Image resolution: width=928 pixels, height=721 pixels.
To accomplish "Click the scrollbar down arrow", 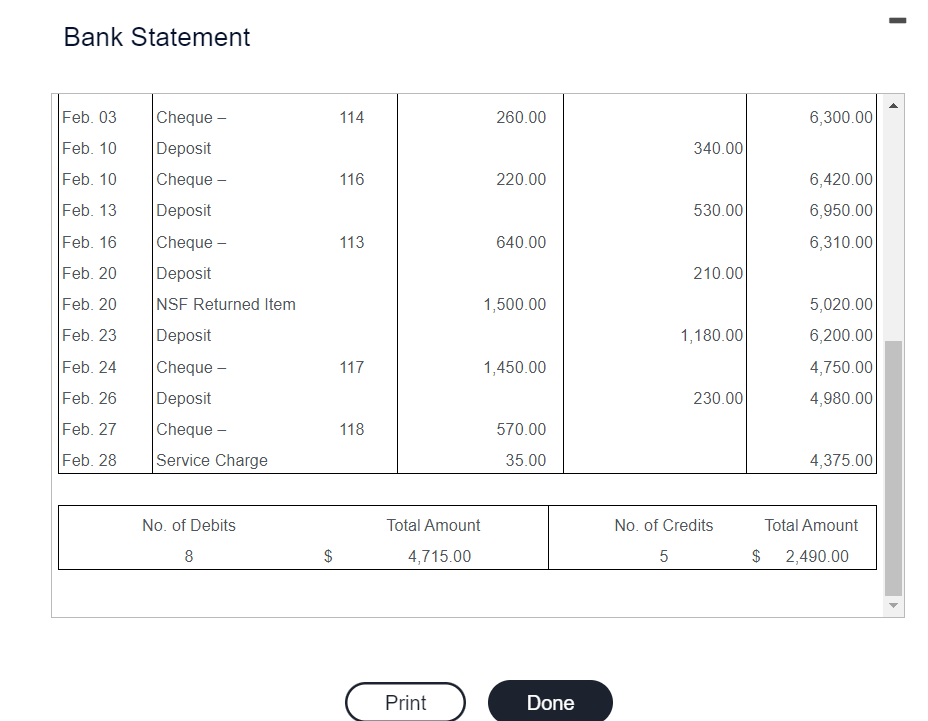I will point(895,604).
